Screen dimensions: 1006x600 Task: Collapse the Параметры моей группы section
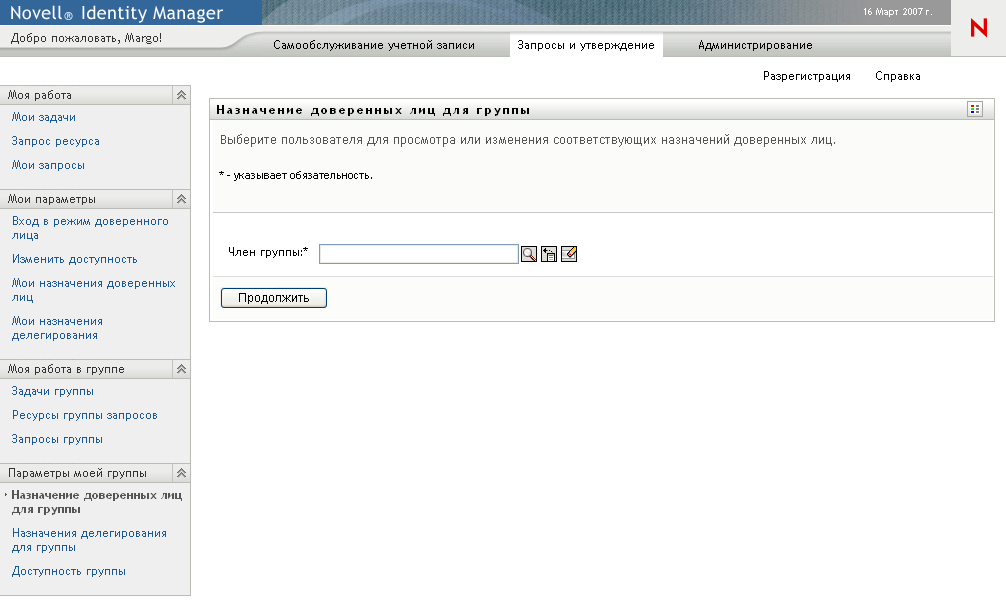pyautogui.click(x=180, y=472)
